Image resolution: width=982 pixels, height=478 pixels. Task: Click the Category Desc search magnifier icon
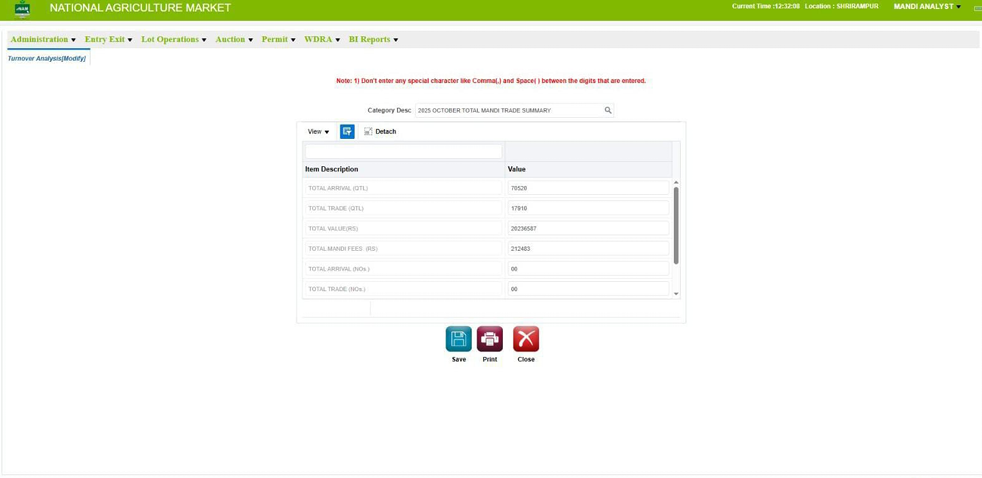(x=608, y=110)
